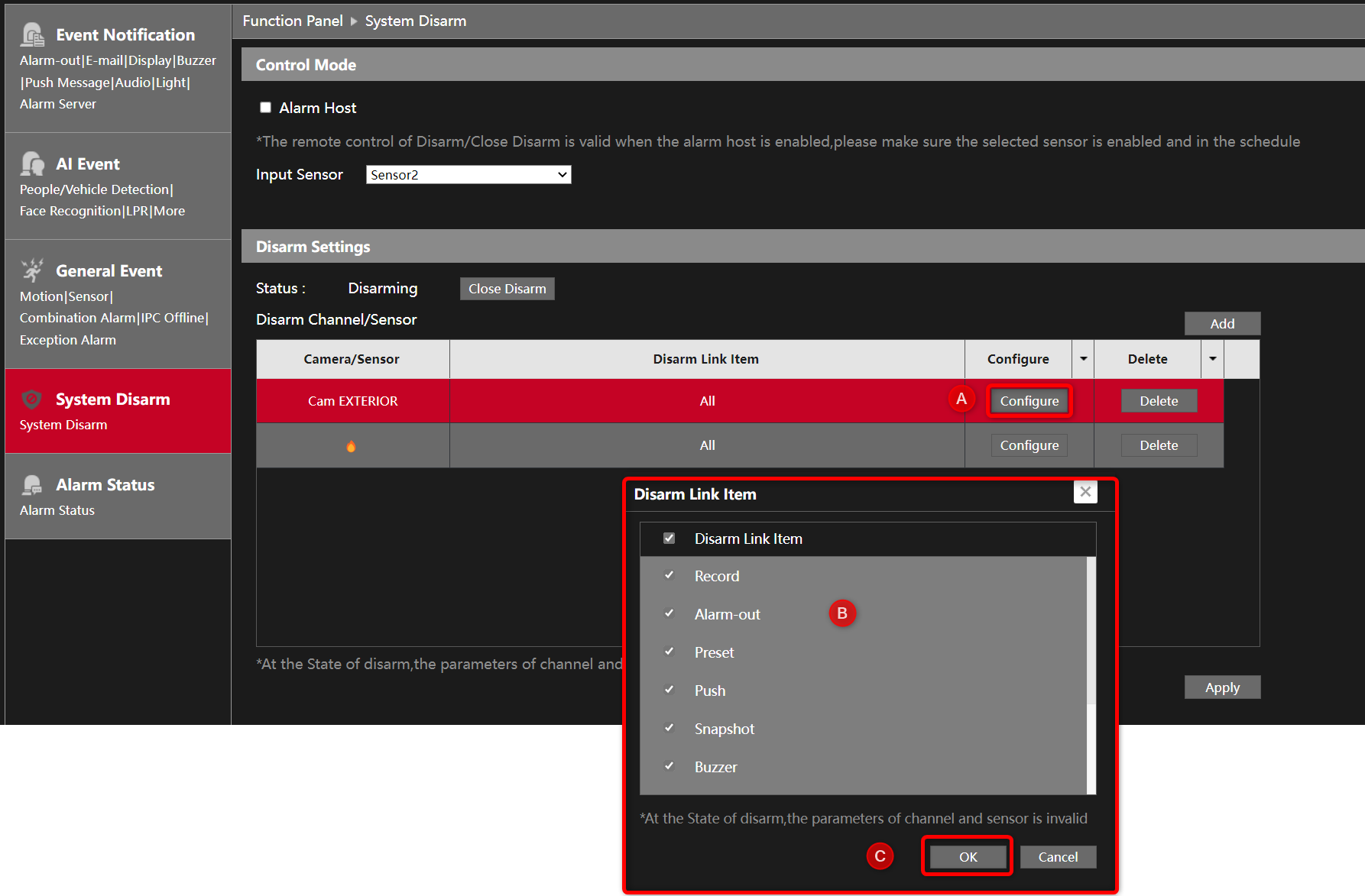
Task: Delete the Cam EXTERIOR row
Action: [1159, 401]
